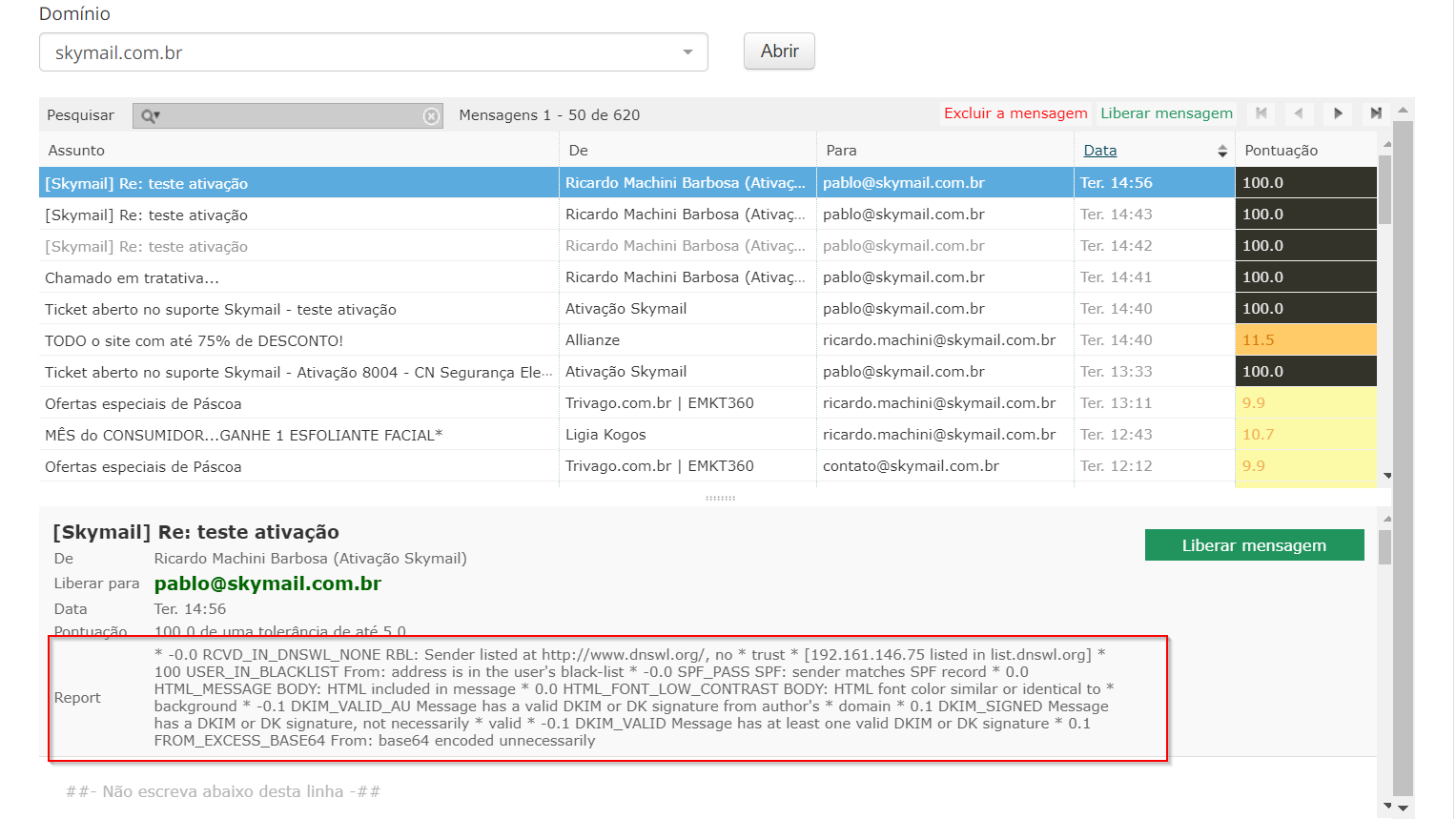
Task: Jump to last page of messages
Action: (1376, 113)
